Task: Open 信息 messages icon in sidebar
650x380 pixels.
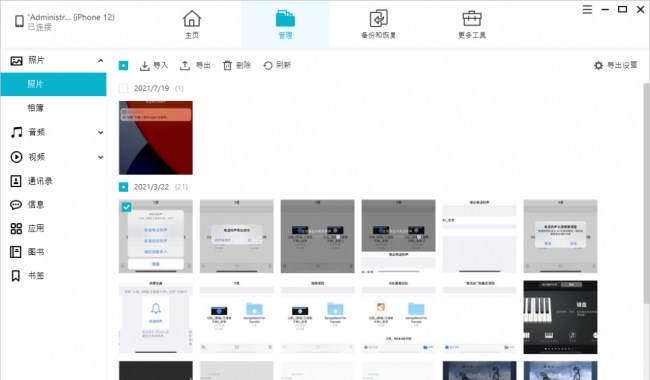Action: (x=16, y=205)
